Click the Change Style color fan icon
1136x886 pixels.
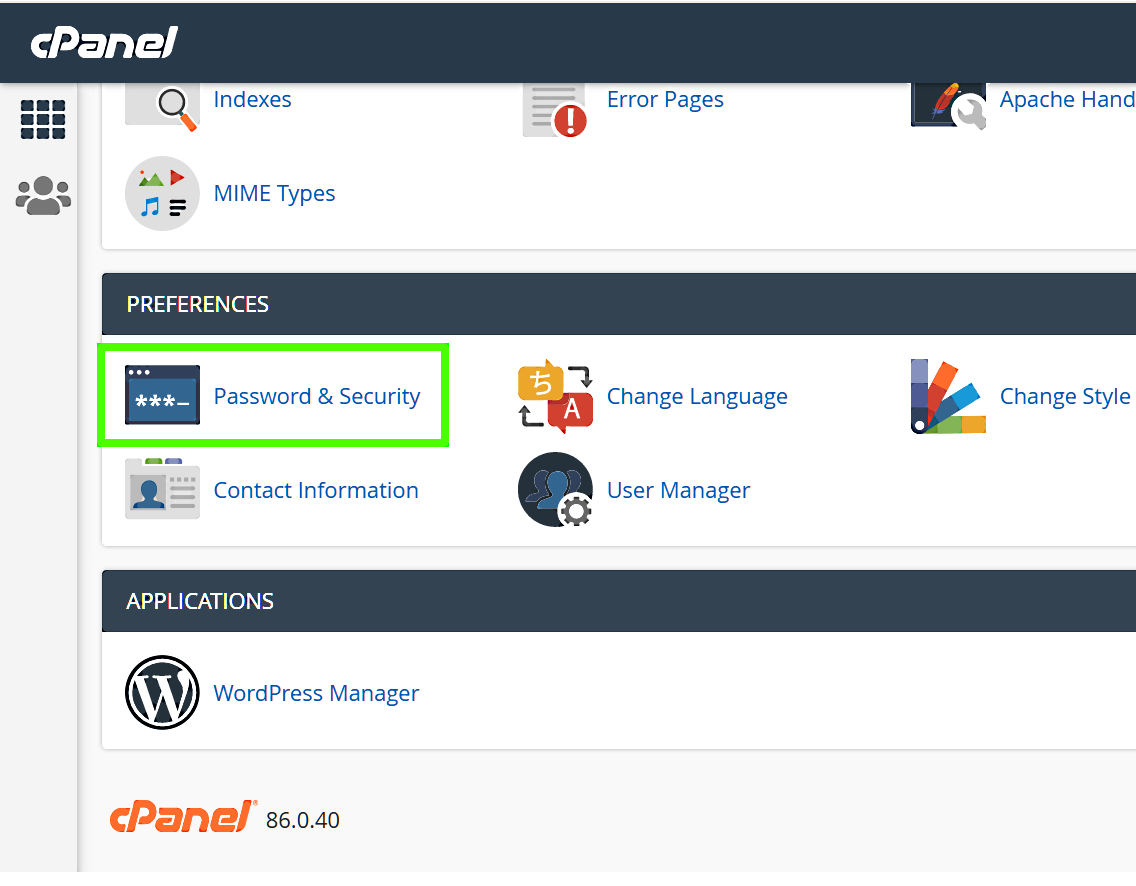(948, 396)
